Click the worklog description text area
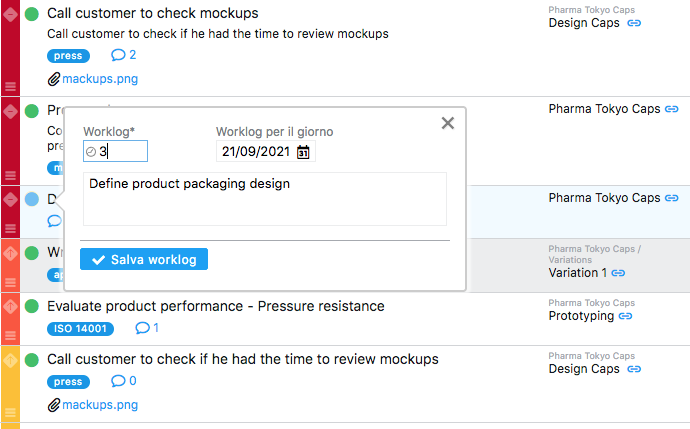The height and width of the screenshot is (429, 690). click(264, 198)
